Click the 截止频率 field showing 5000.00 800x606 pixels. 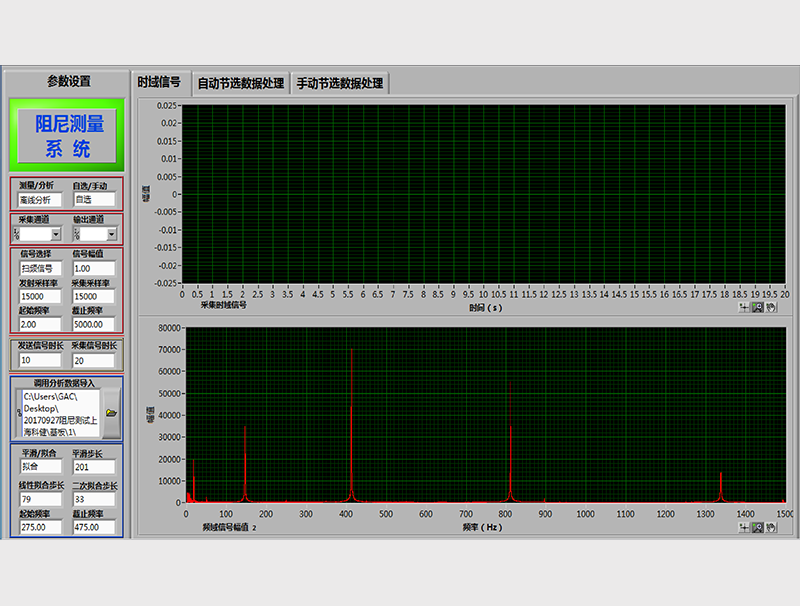pos(94,324)
